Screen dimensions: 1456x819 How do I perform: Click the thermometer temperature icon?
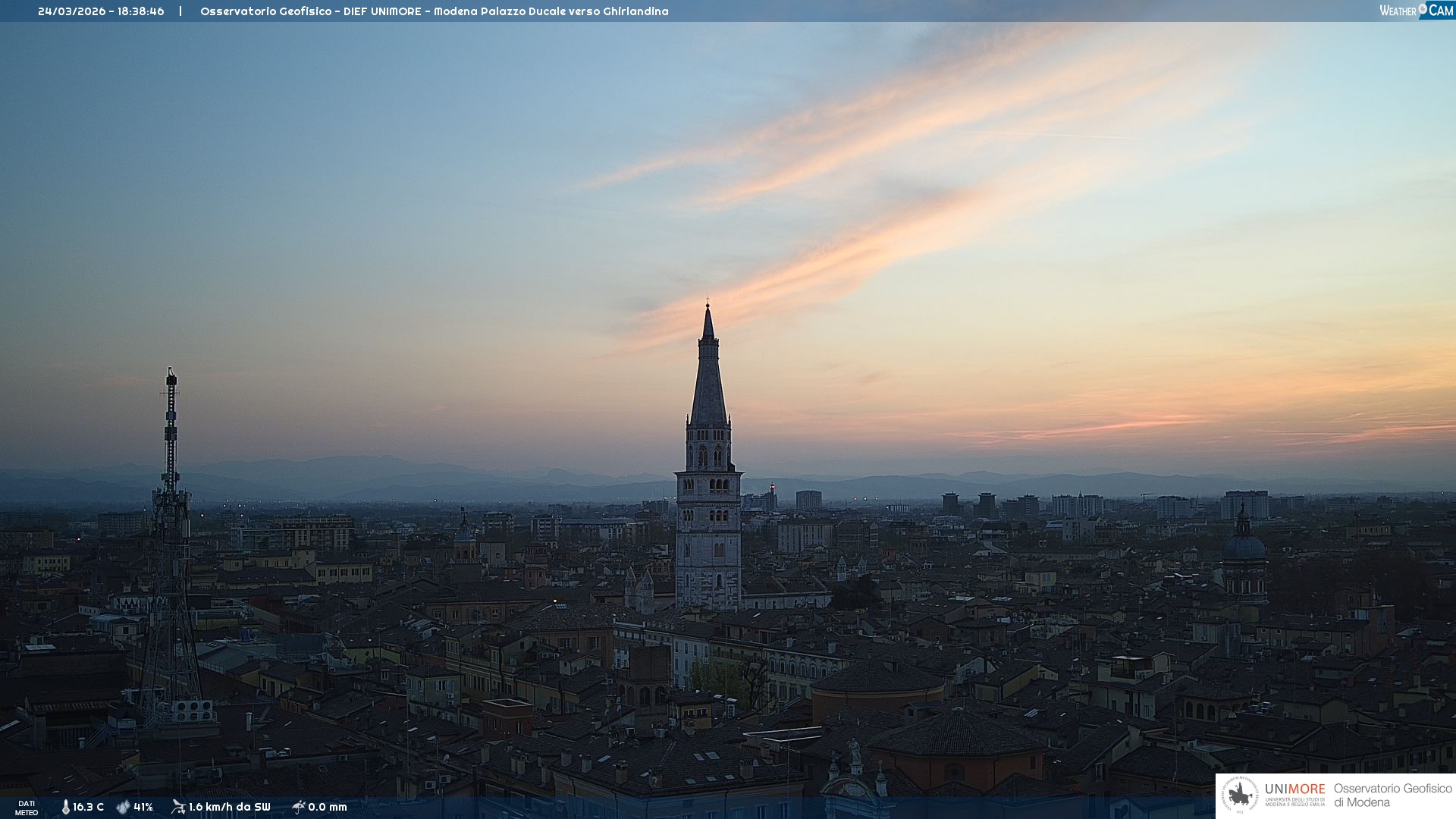point(65,807)
